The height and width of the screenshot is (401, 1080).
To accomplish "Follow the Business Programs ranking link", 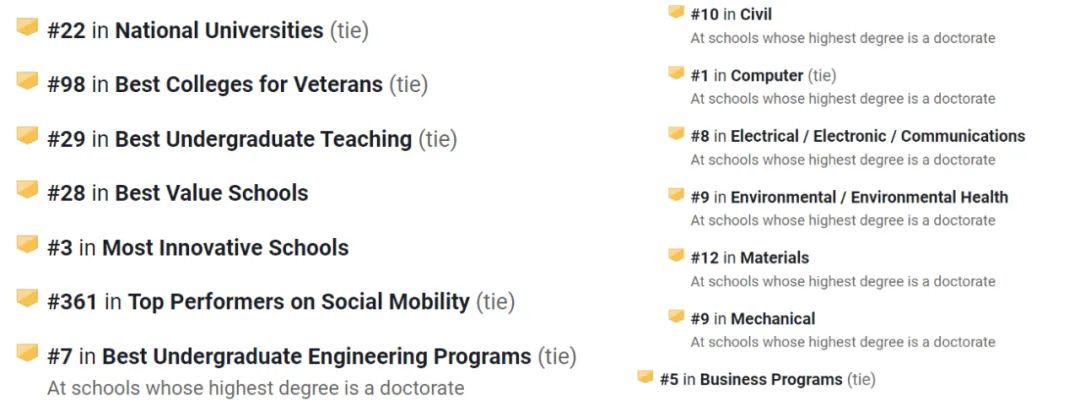I will pos(771,380).
